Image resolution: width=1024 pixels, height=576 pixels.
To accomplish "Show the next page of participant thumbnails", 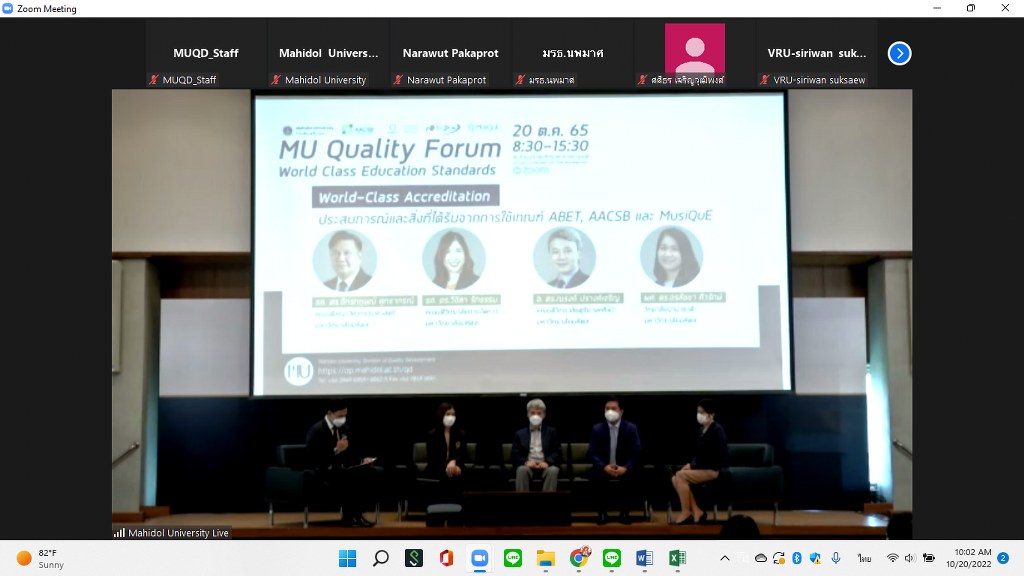I will (899, 54).
